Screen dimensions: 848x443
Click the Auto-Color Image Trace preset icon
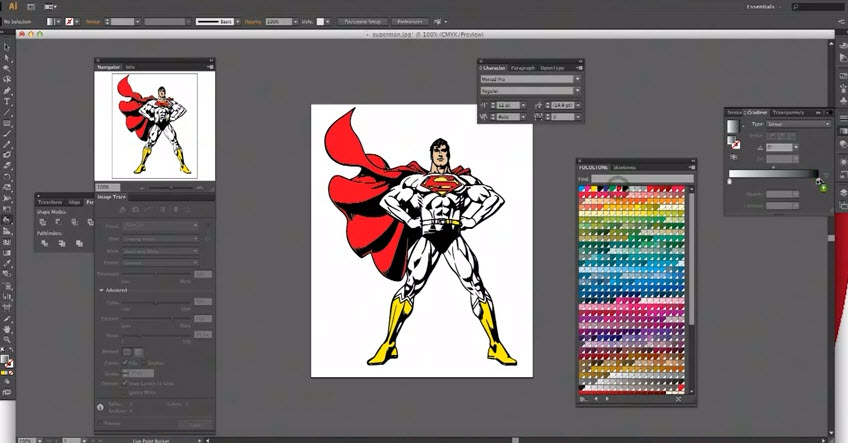(x=123, y=209)
